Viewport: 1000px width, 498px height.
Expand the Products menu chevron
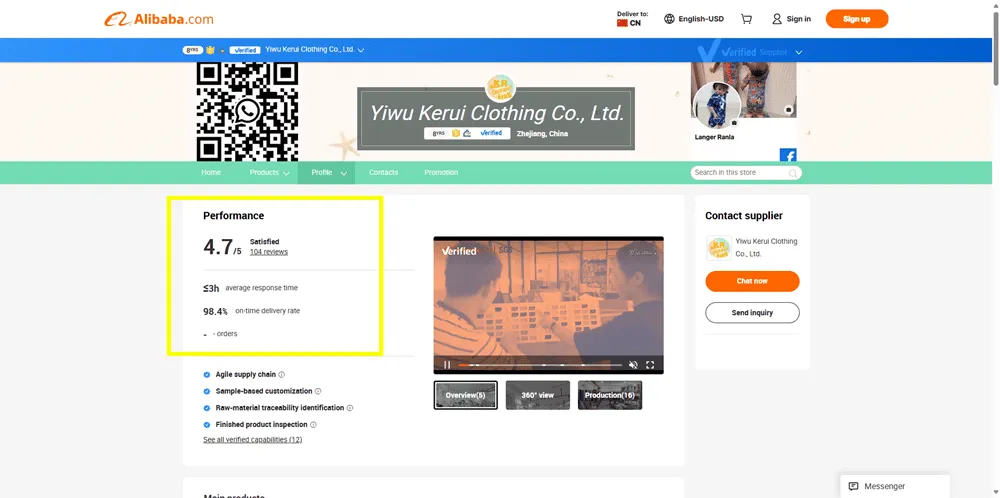[286, 173]
